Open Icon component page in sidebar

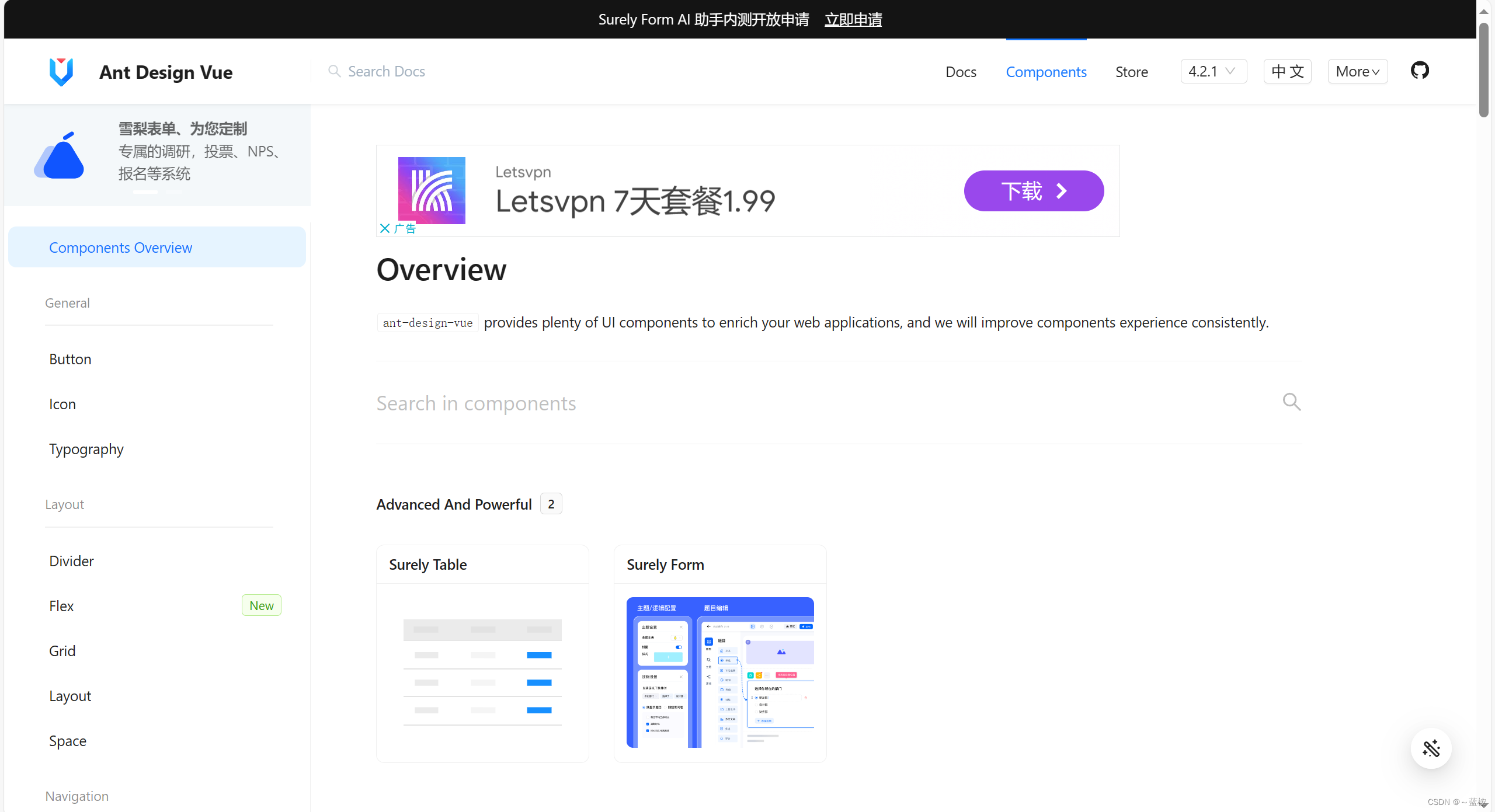click(62, 404)
